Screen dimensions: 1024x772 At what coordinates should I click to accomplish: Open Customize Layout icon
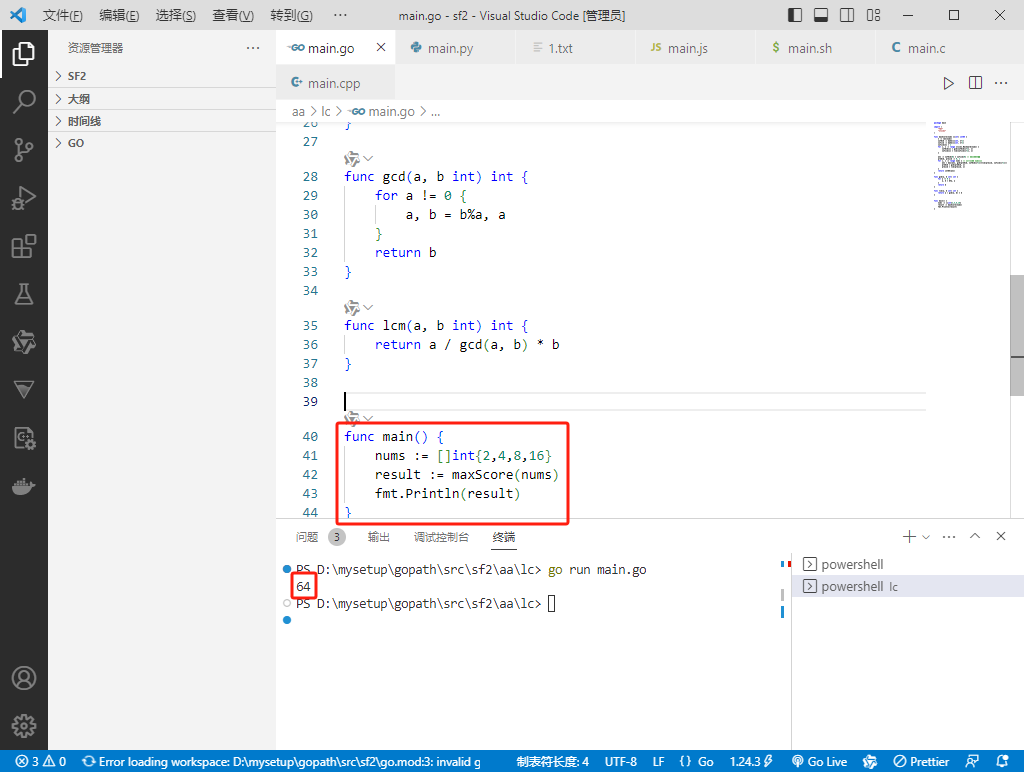[x=873, y=15]
